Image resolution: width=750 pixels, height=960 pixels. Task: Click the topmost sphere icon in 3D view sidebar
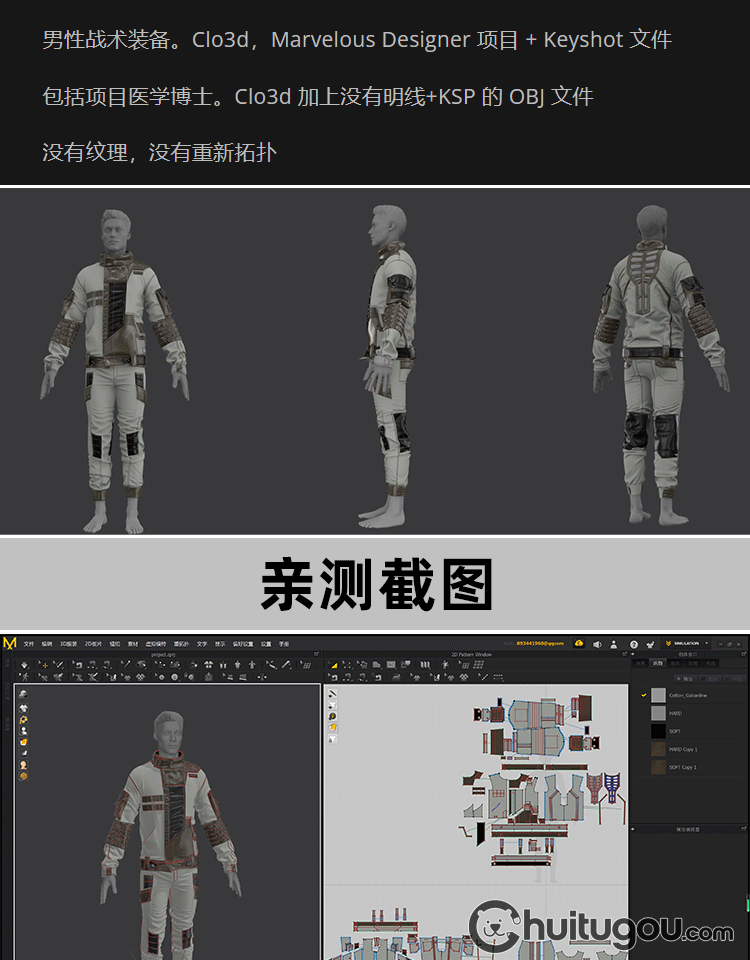click(23, 694)
